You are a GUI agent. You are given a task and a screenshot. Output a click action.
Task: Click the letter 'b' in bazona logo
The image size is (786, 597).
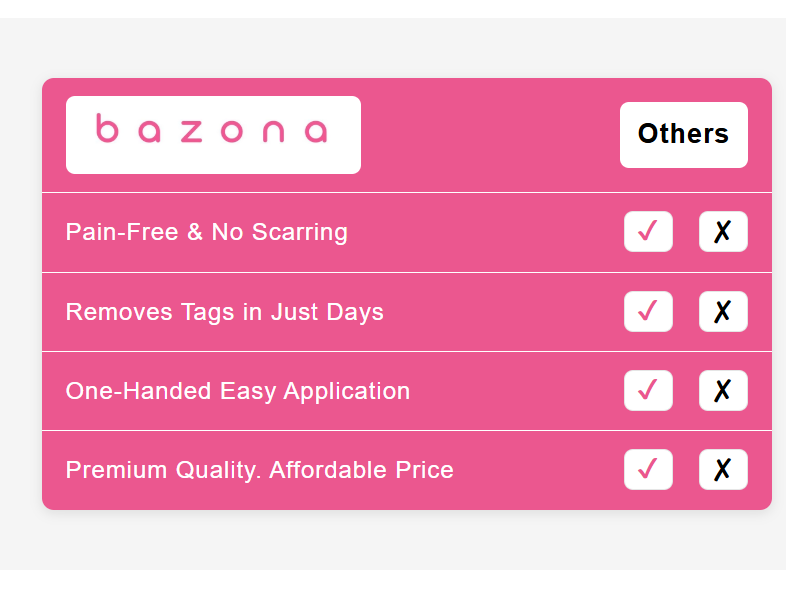coord(107,130)
